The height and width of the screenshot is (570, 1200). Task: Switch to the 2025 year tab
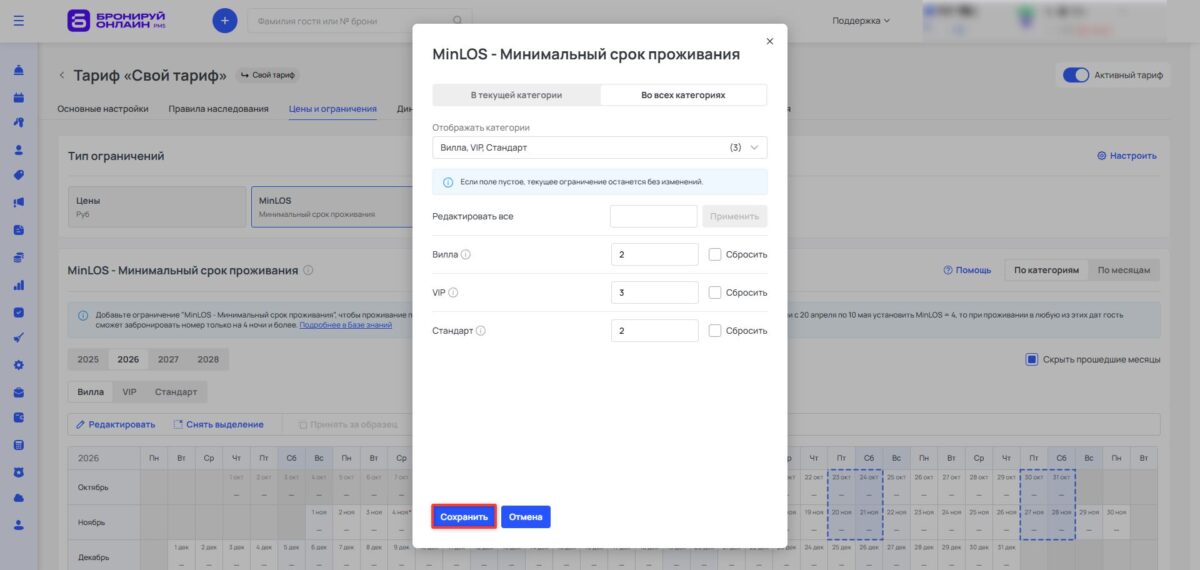(x=88, y=359)
